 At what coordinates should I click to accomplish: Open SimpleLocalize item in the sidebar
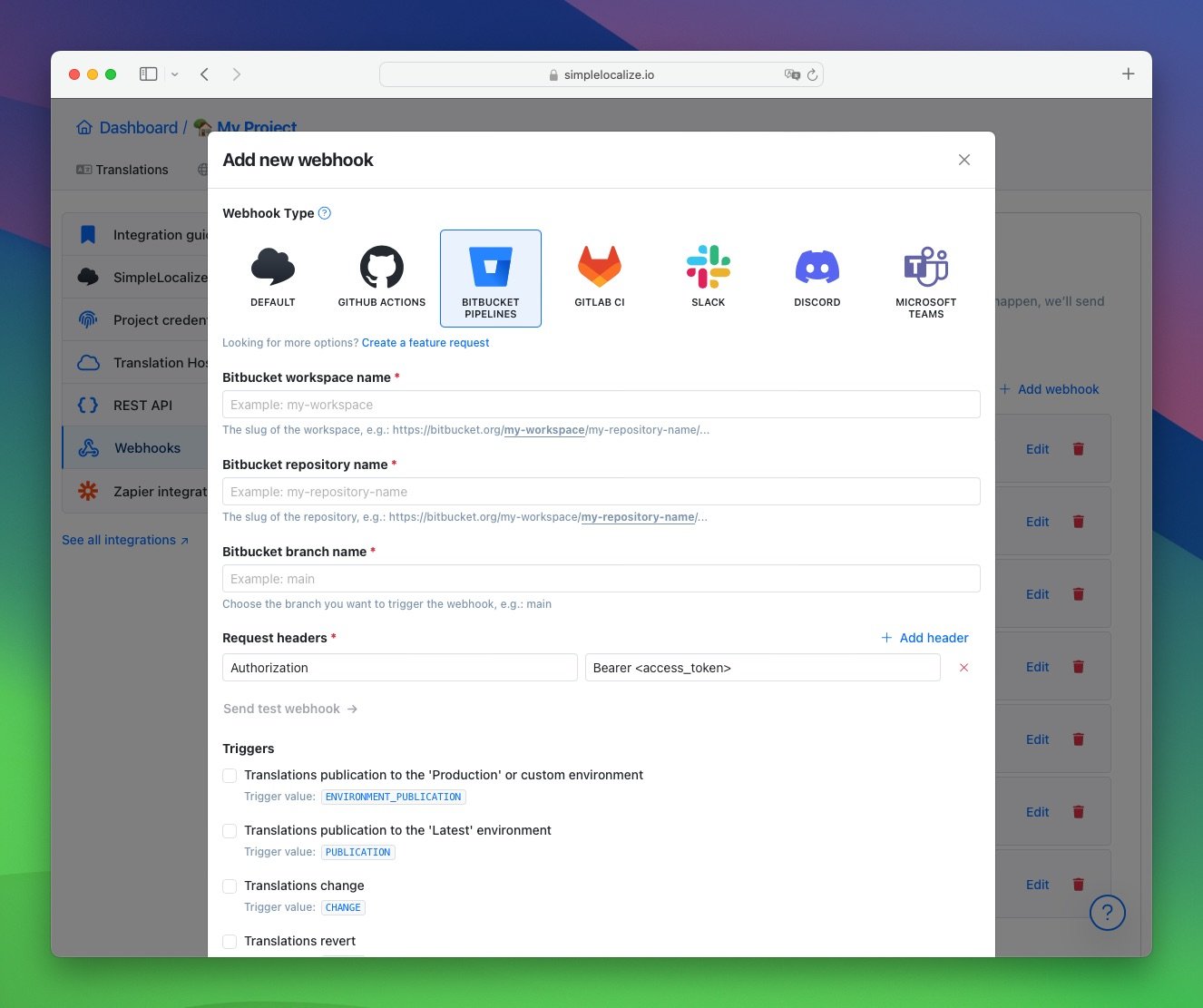[x=135, y=277]
